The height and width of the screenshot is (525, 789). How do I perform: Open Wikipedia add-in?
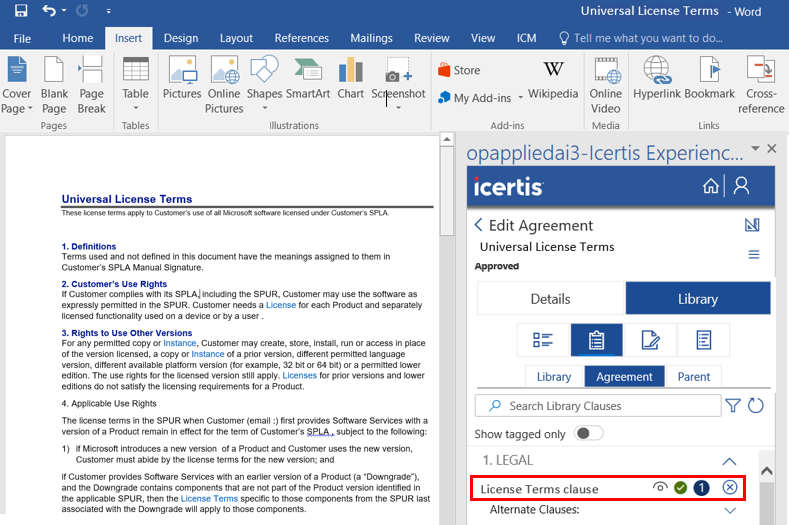pos(552,79)
